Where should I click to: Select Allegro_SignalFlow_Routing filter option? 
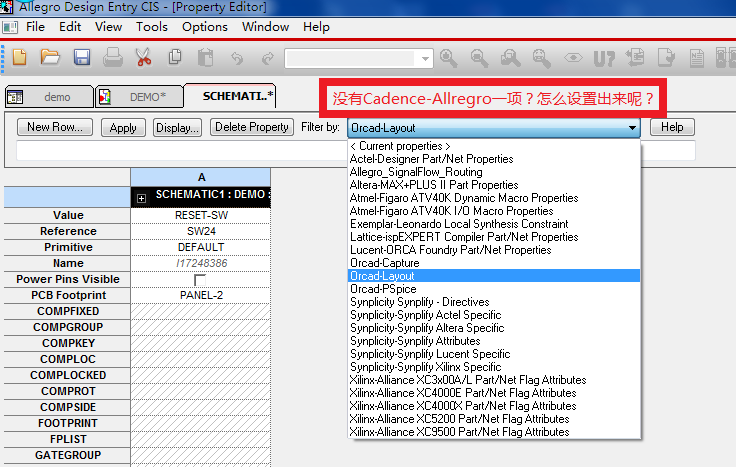[x=494, y=172]
